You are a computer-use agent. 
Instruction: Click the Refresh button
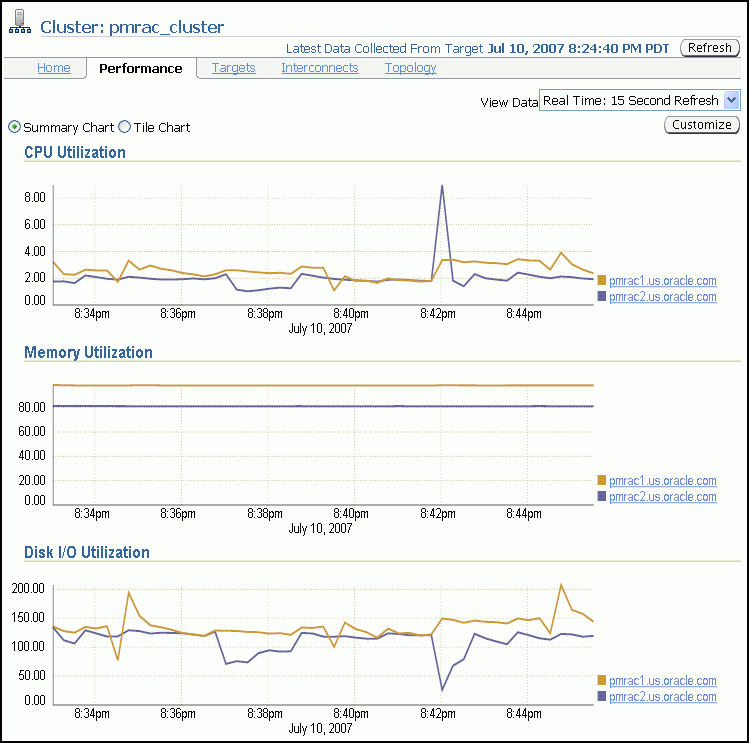710,48
